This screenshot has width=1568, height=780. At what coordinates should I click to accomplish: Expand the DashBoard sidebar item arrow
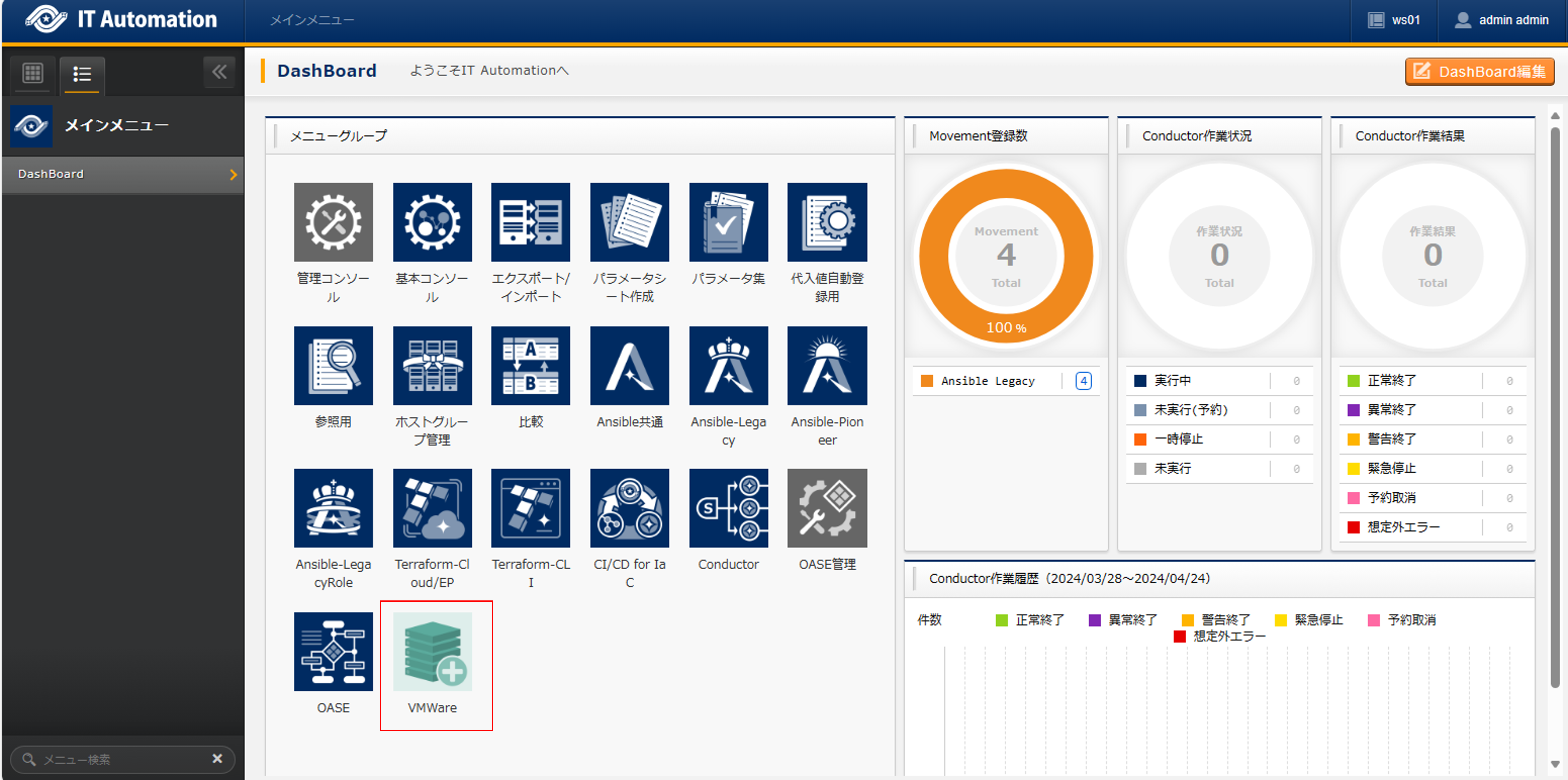point(233,175)
